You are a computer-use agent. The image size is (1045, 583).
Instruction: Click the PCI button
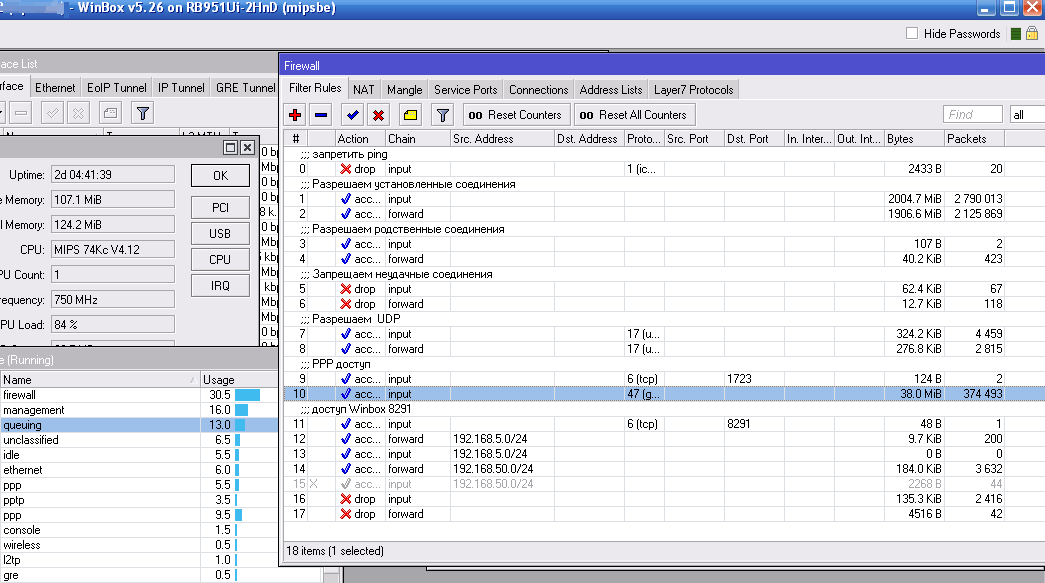point(220,208)
